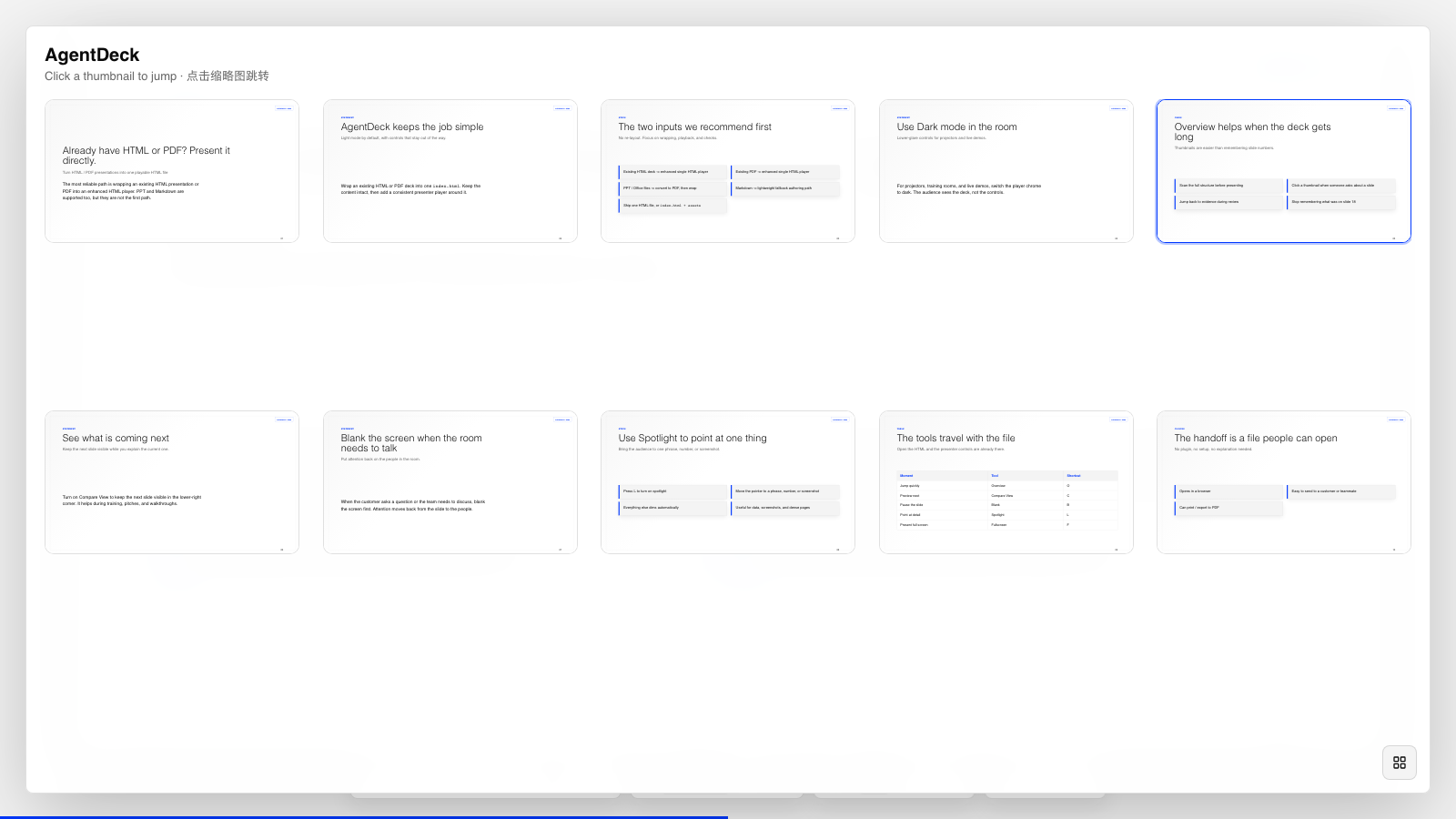Jump to 'See what is coming next' slide
The image size is (1456, 819).
[x=172, y=482]
